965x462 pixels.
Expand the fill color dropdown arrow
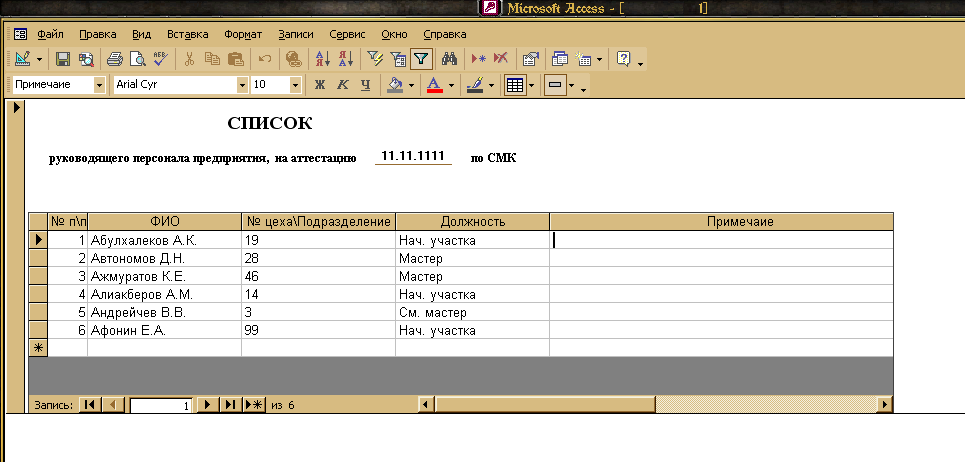coord(411,86)
